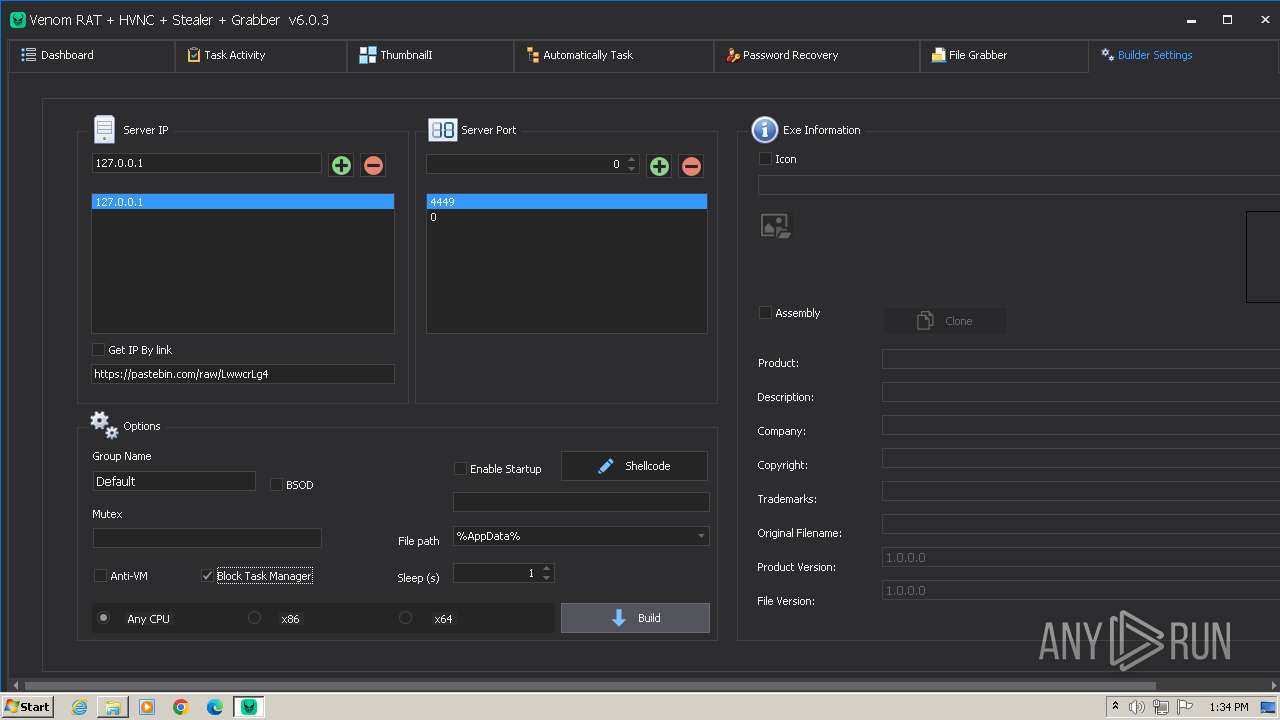The image size is (1280, 720).
Task: Click the Clone button
Action: coord(945,321)
